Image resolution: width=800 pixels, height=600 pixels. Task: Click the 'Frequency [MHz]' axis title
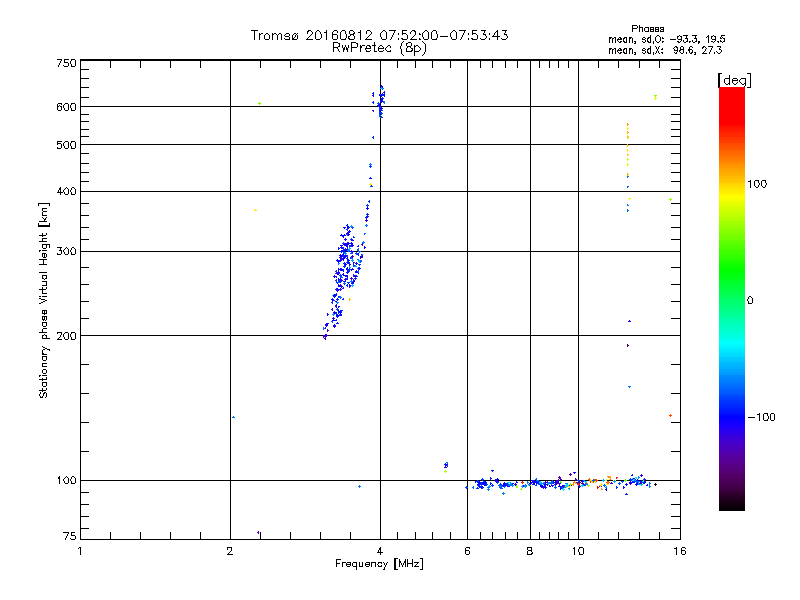pos(379,564)
